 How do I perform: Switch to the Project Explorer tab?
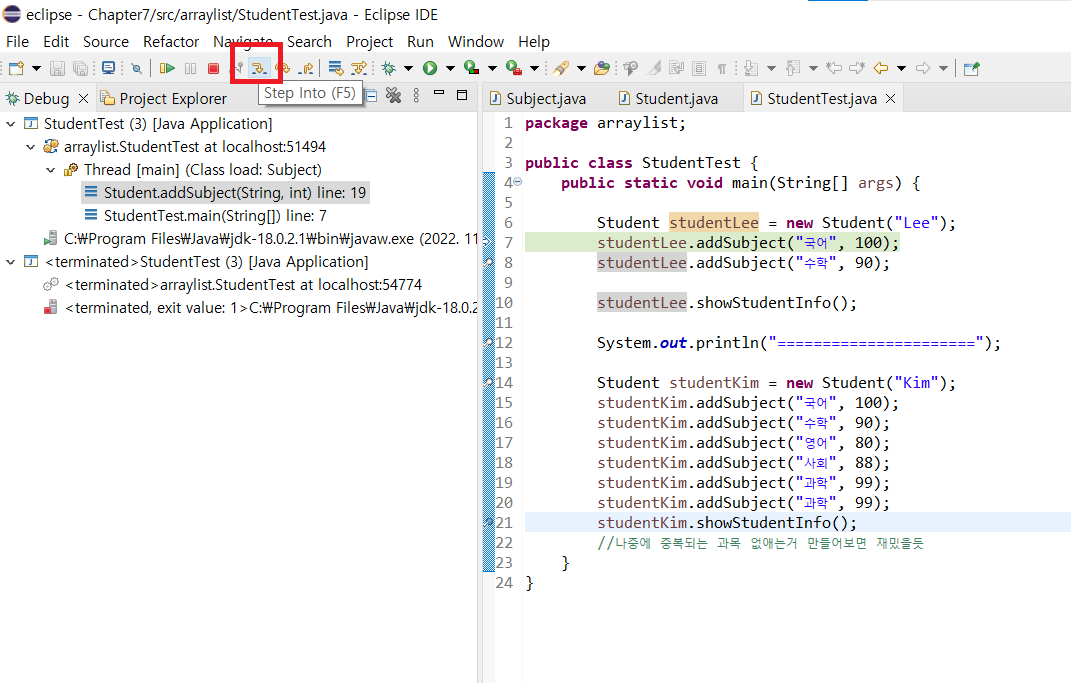(164, 98)
